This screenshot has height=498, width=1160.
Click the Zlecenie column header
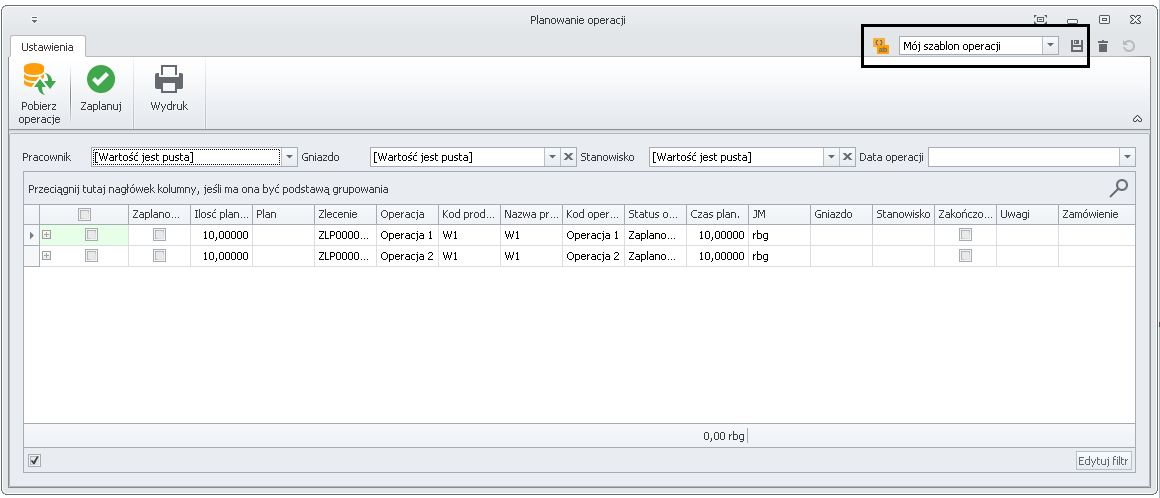tap(344, 214)
